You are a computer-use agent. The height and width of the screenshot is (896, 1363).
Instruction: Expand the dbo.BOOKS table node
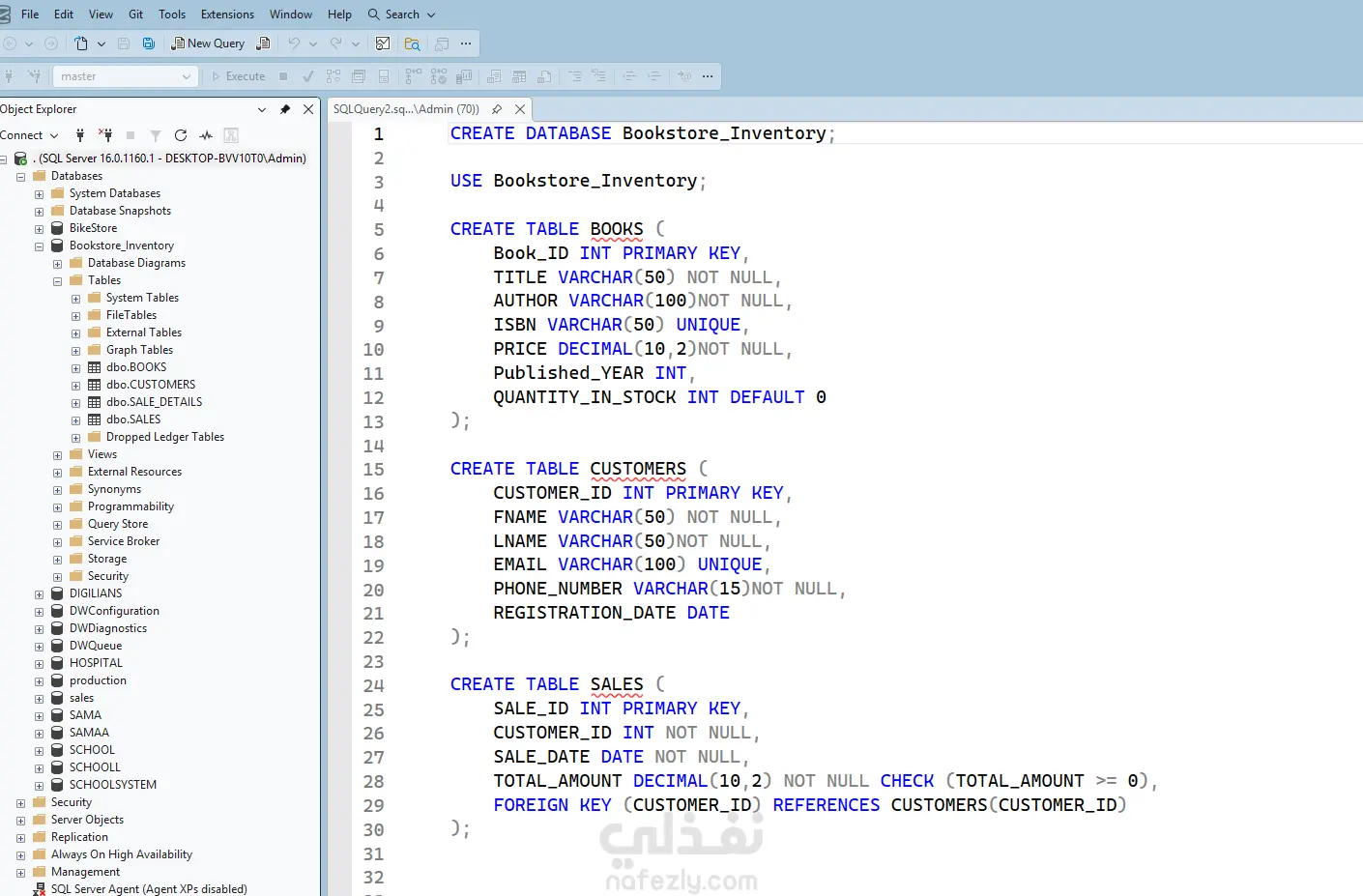75,368
